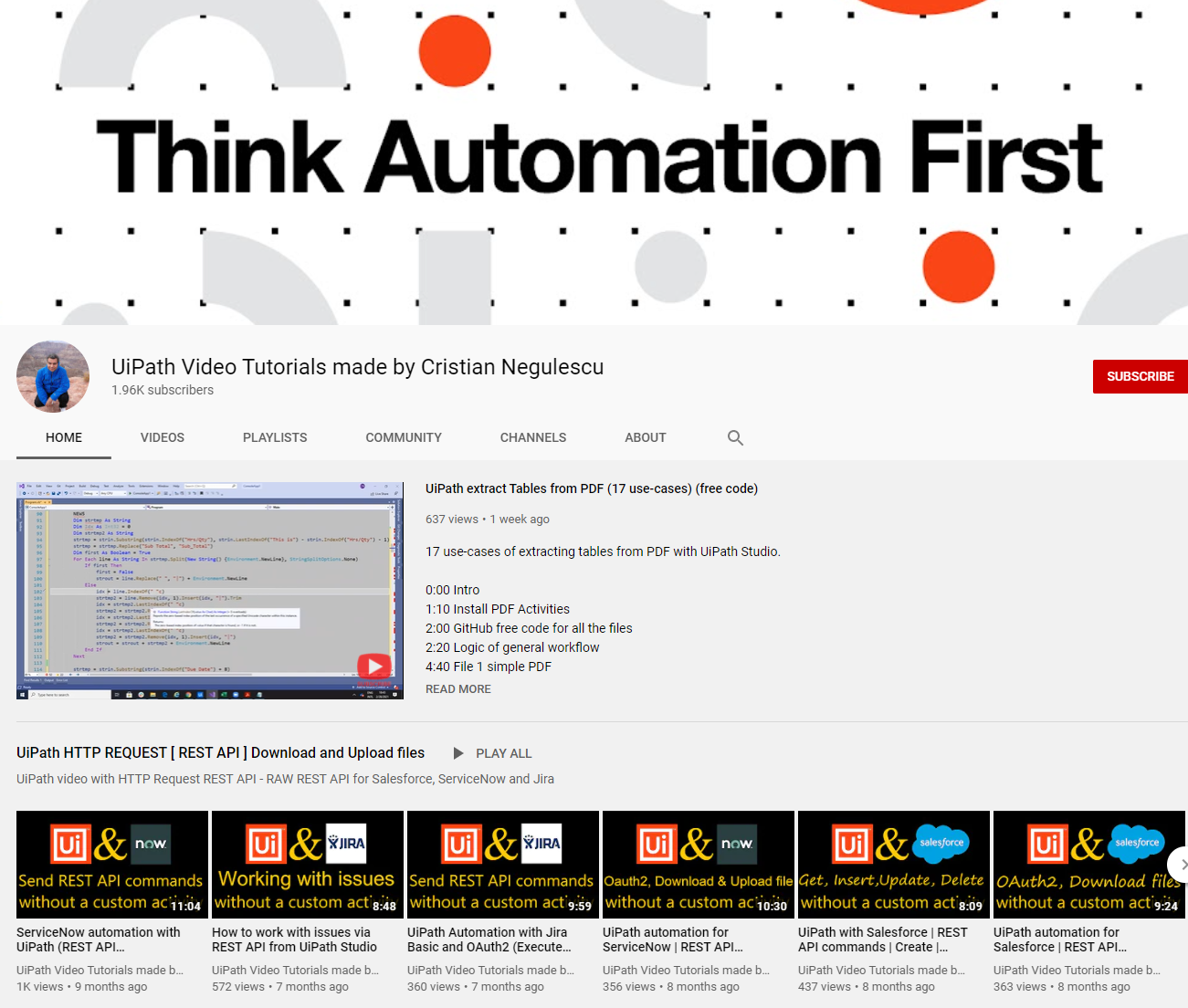Go to the Community tab

click(404, 438)
